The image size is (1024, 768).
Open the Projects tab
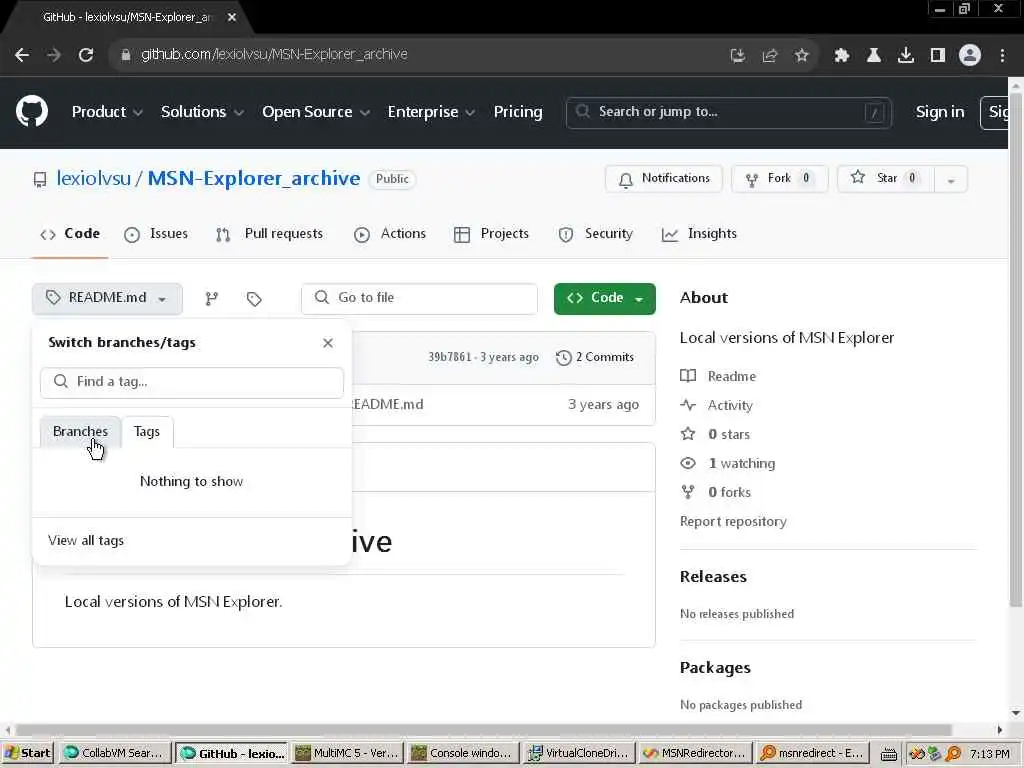click(491, 234)
